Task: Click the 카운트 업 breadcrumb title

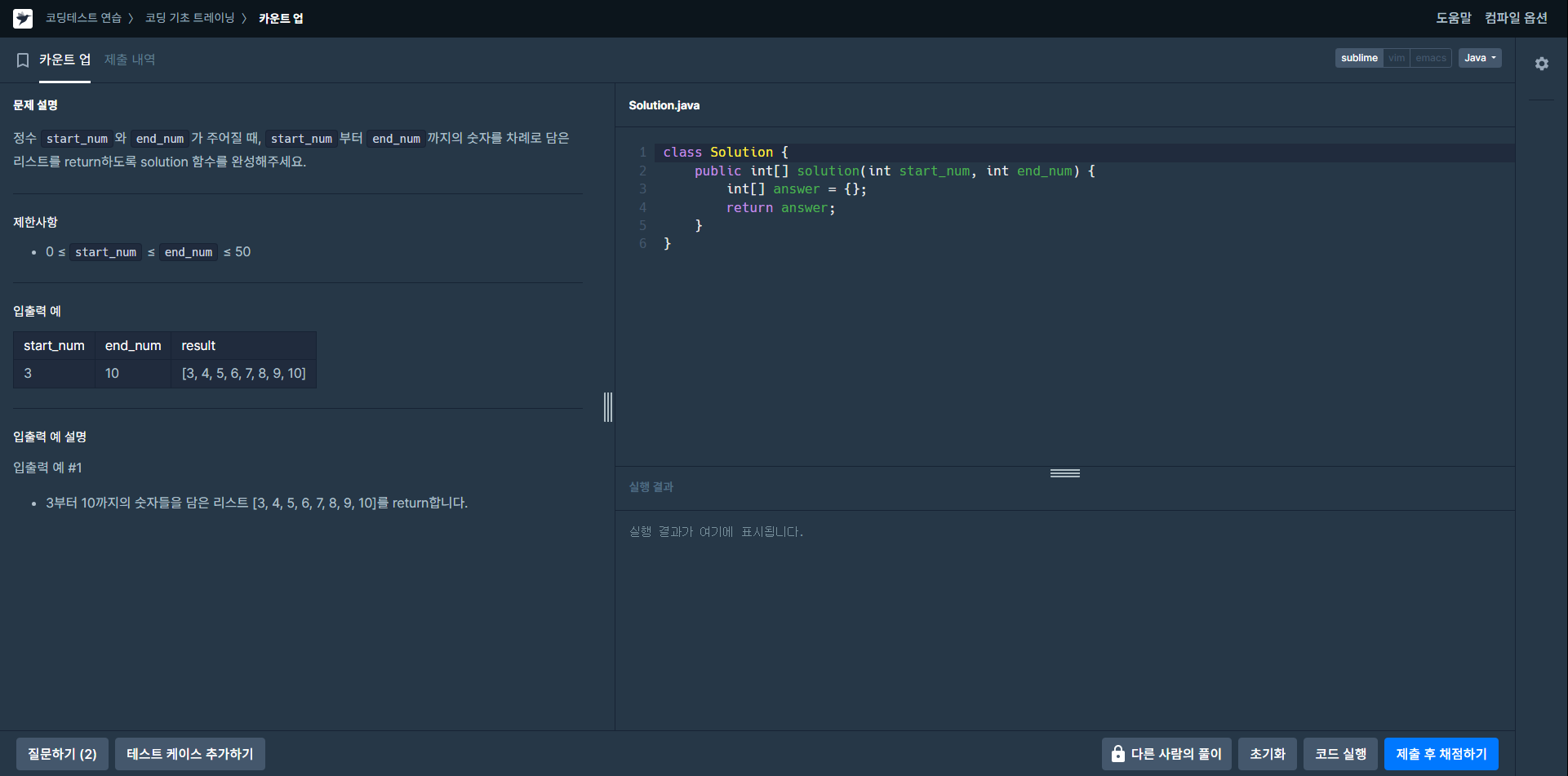Action: (281, 18)
